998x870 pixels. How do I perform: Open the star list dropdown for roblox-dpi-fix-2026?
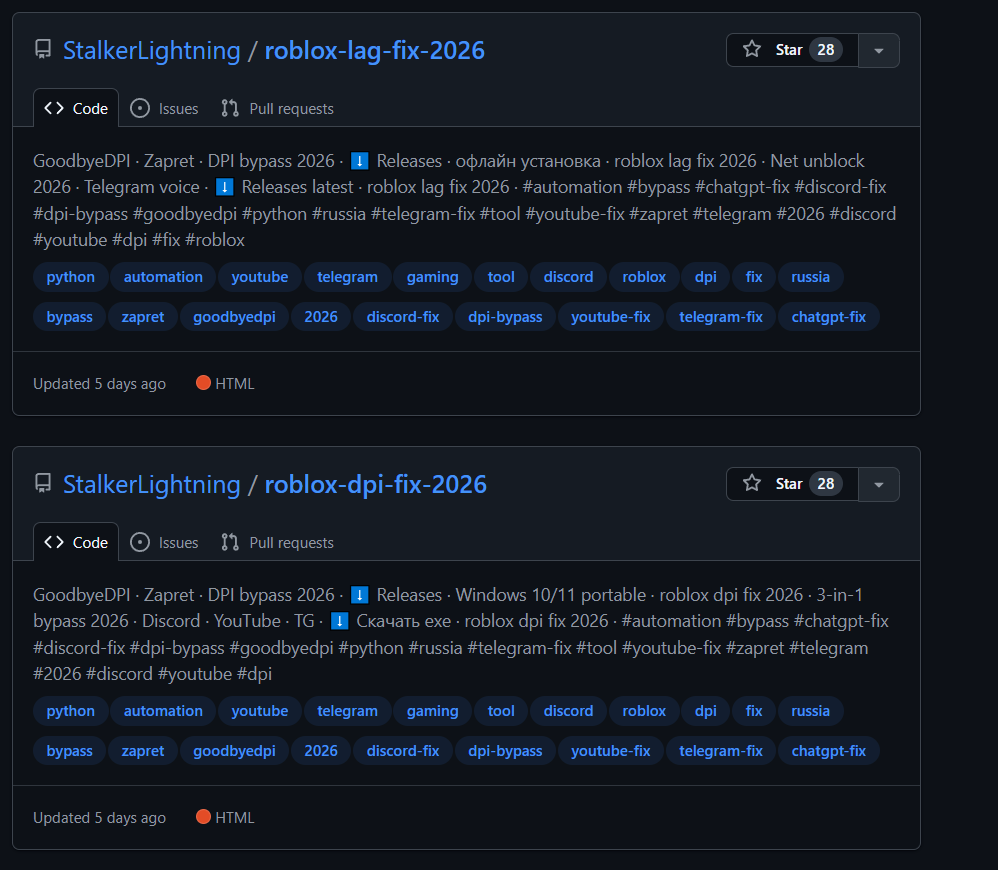point(878,484)
